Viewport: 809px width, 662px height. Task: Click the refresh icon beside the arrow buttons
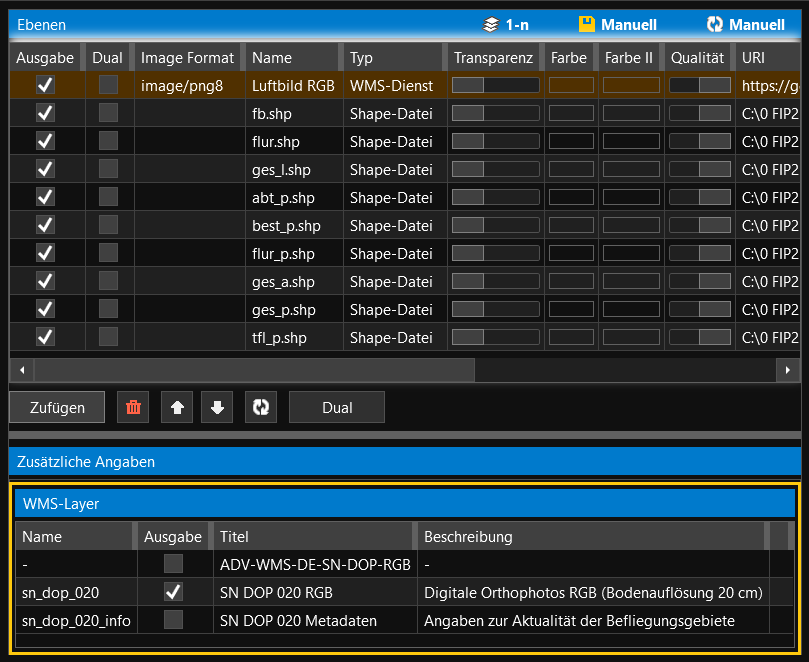[260, 407]
